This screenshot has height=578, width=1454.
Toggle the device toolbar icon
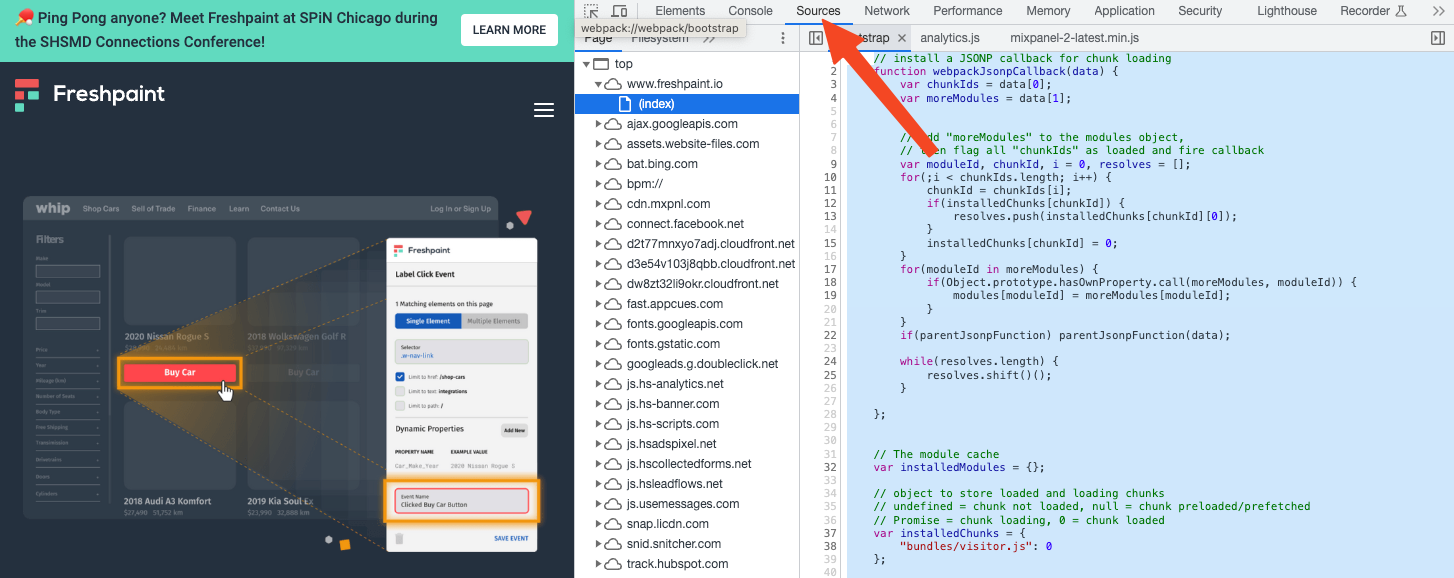619,11
